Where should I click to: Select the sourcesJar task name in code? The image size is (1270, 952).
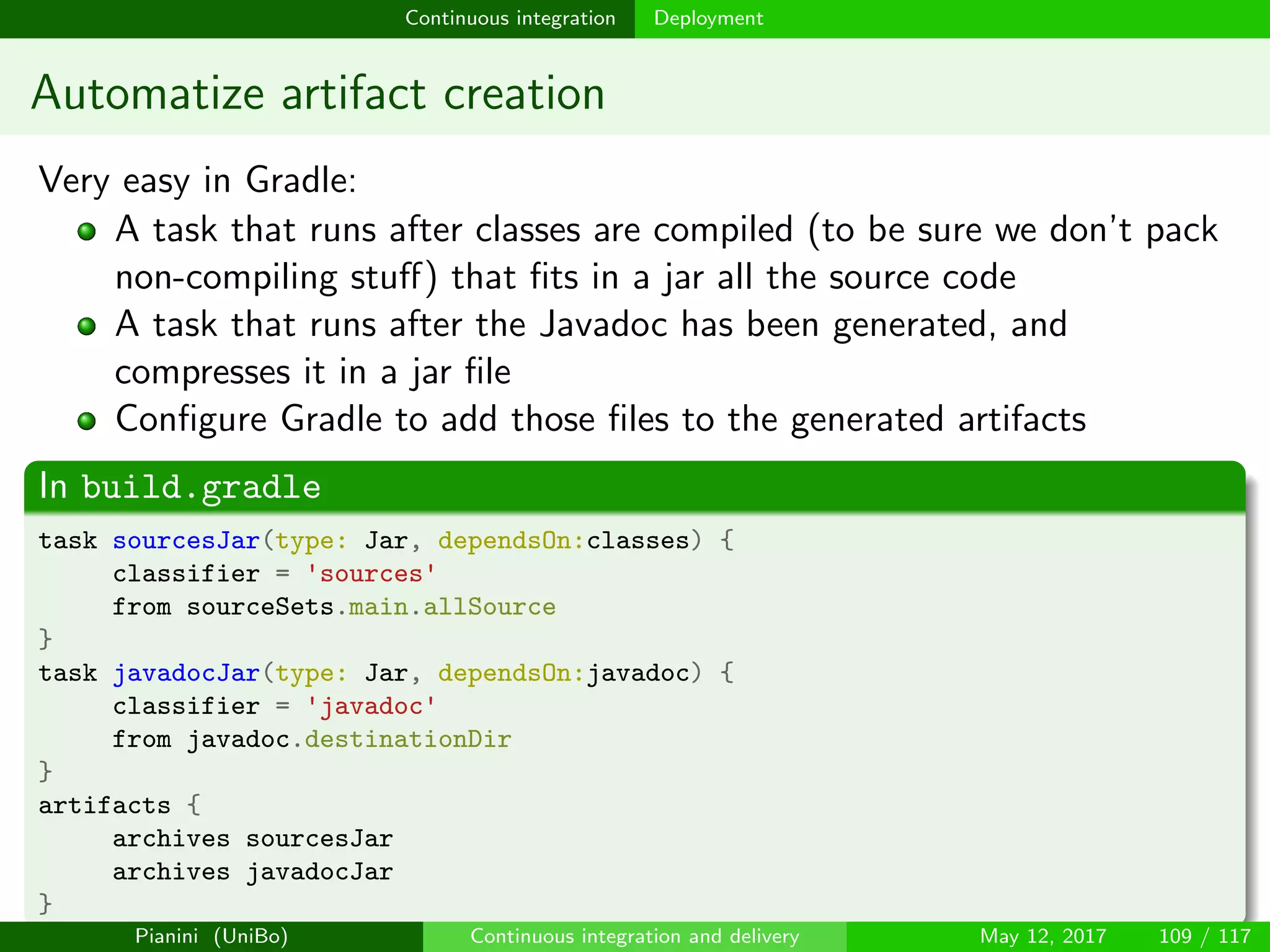coord(186,540)
